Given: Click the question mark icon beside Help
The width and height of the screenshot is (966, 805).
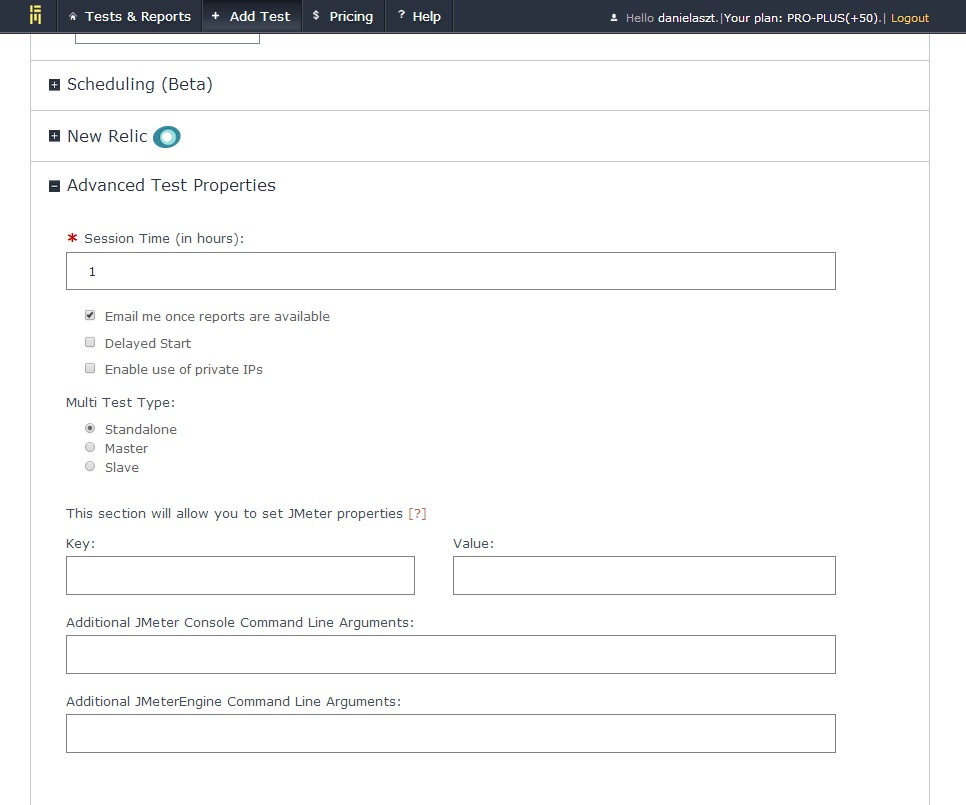Looking at the screenshot, I should [x=401, y=15].
